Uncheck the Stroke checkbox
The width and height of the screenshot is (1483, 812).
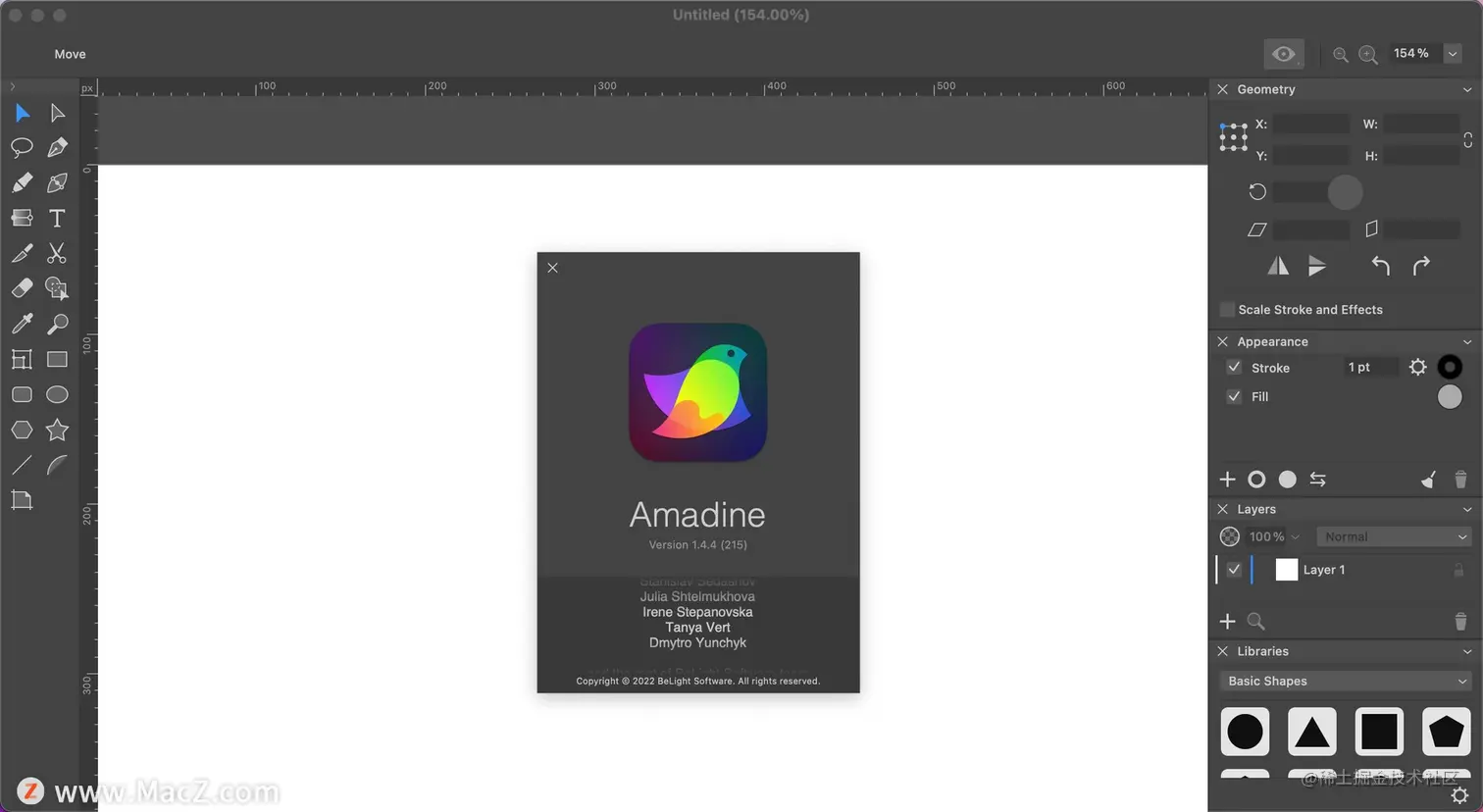pyautogui.click(x=1234, y=368)
